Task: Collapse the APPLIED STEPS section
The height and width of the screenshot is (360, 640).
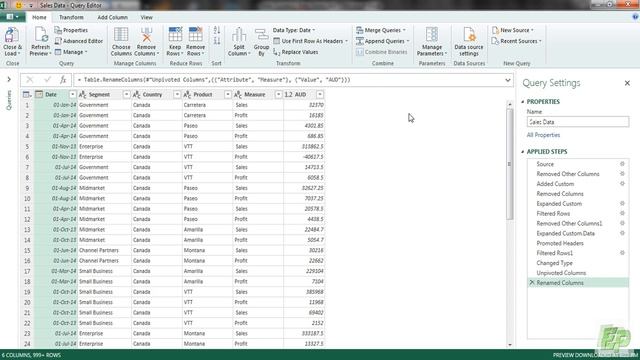Action: pyautogui.click(x=523, y=151)
